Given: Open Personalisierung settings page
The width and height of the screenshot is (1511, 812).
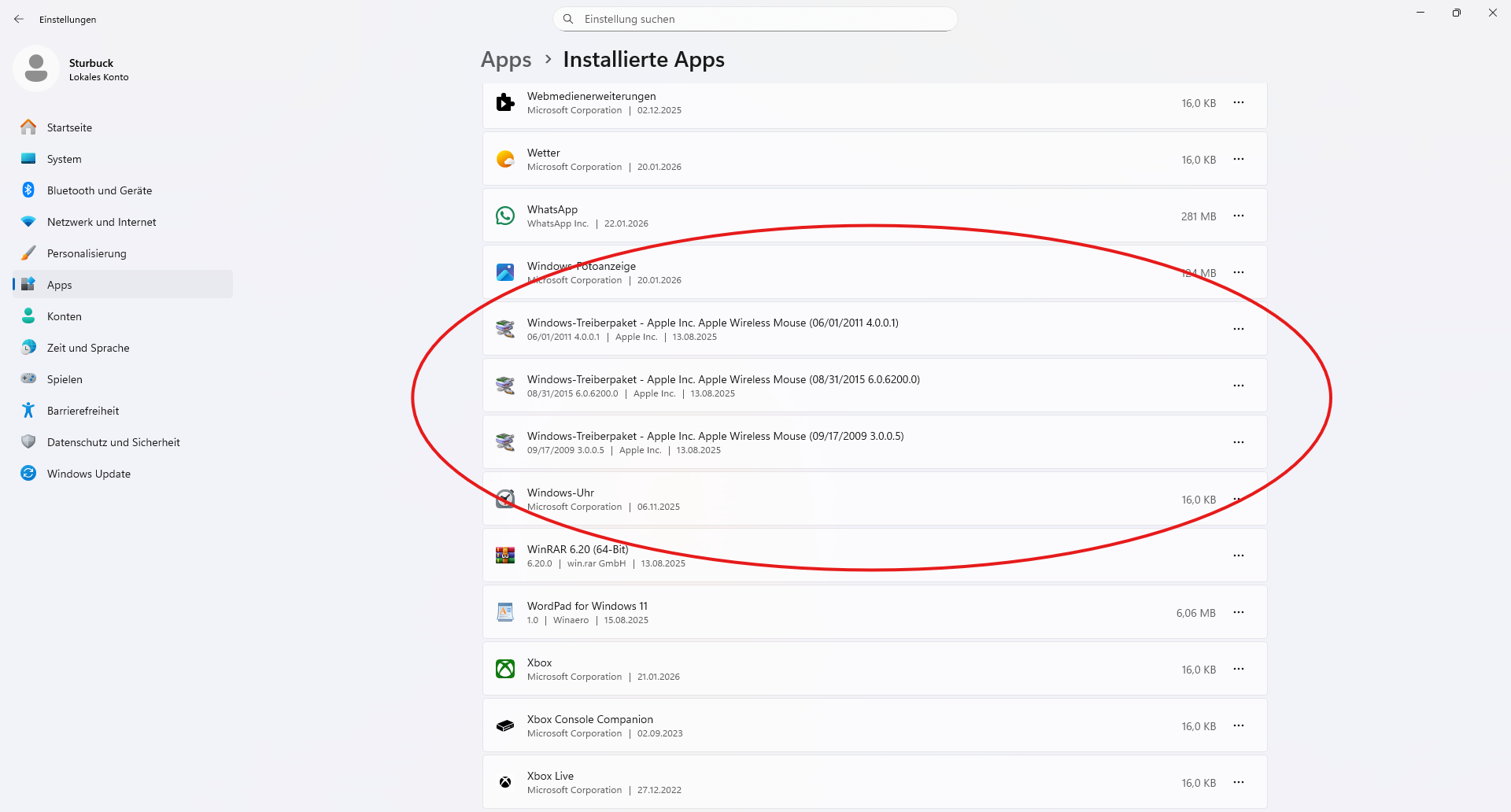Looking at the screenshot, I should pos(87,253).
